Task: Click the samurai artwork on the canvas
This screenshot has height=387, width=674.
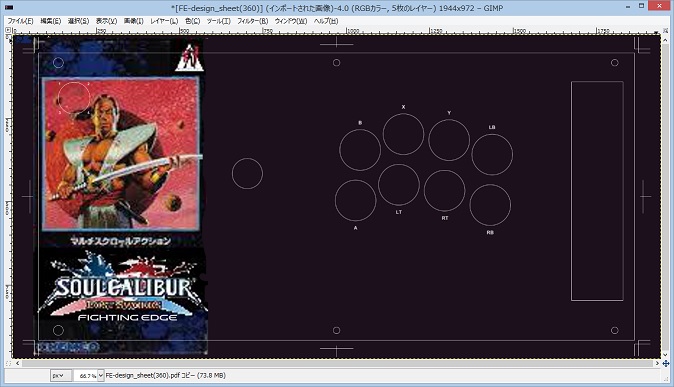Action: 121,154
